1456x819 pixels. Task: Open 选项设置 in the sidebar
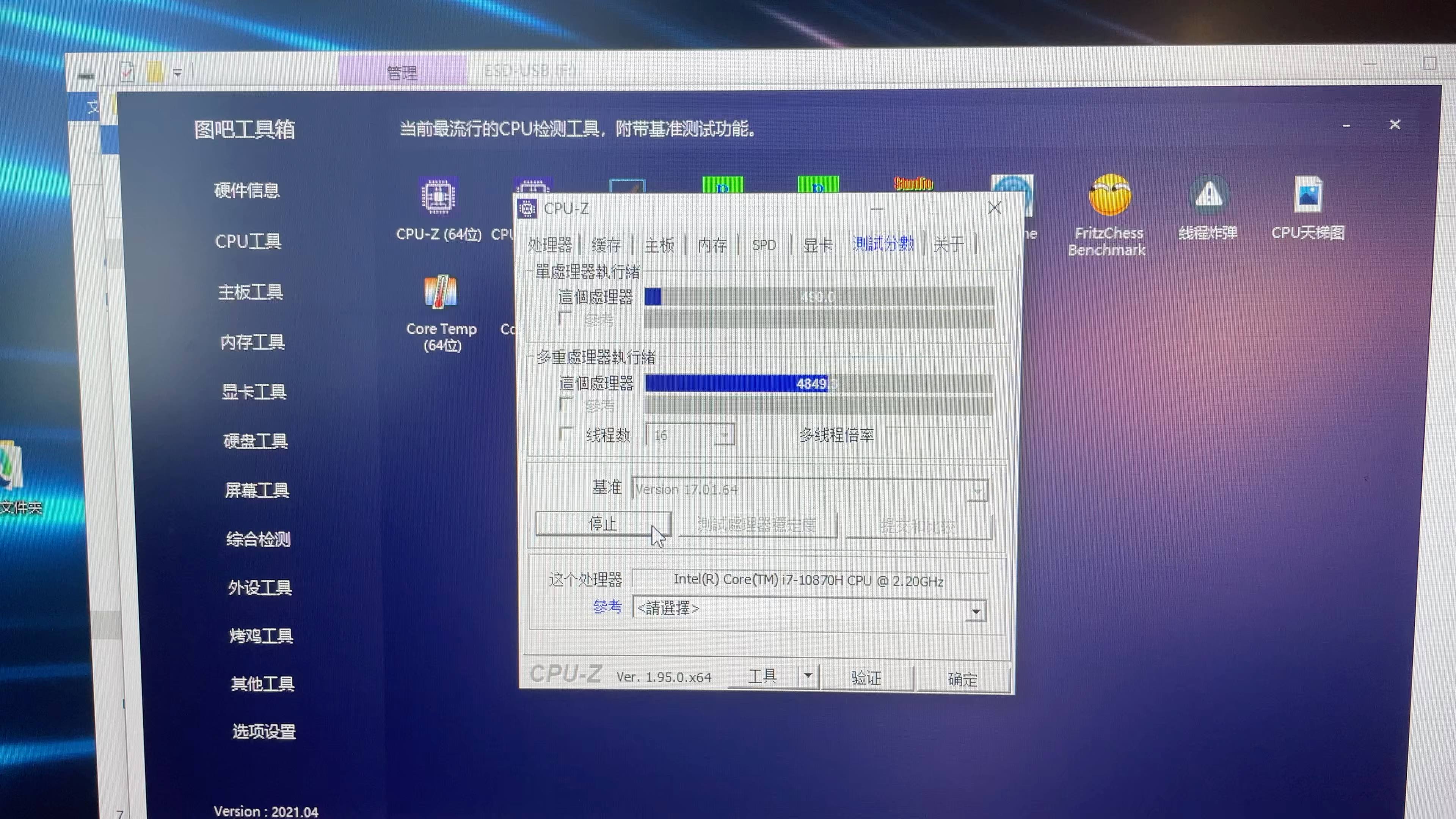264,731
